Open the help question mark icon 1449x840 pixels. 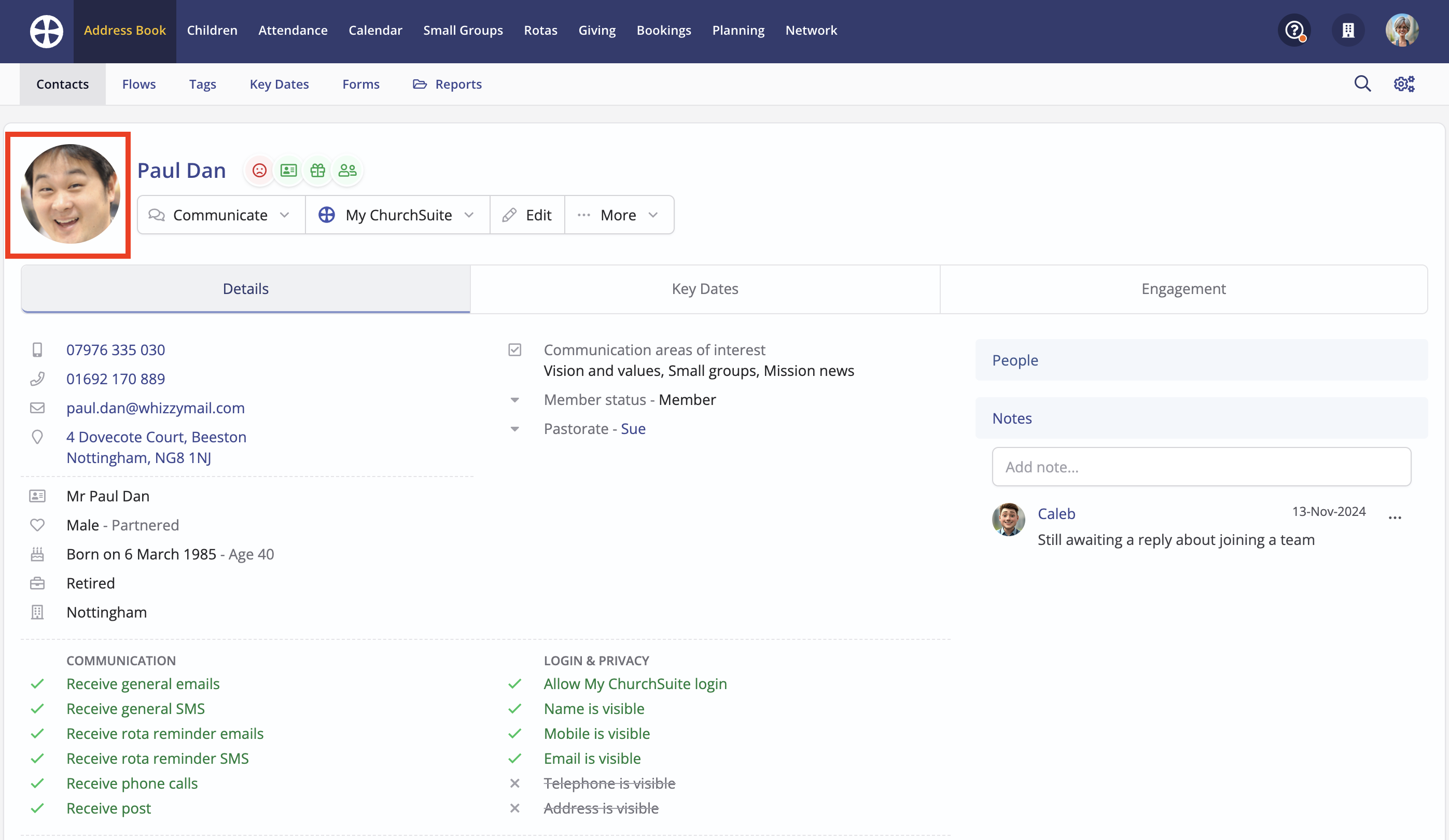point(1294,31)
